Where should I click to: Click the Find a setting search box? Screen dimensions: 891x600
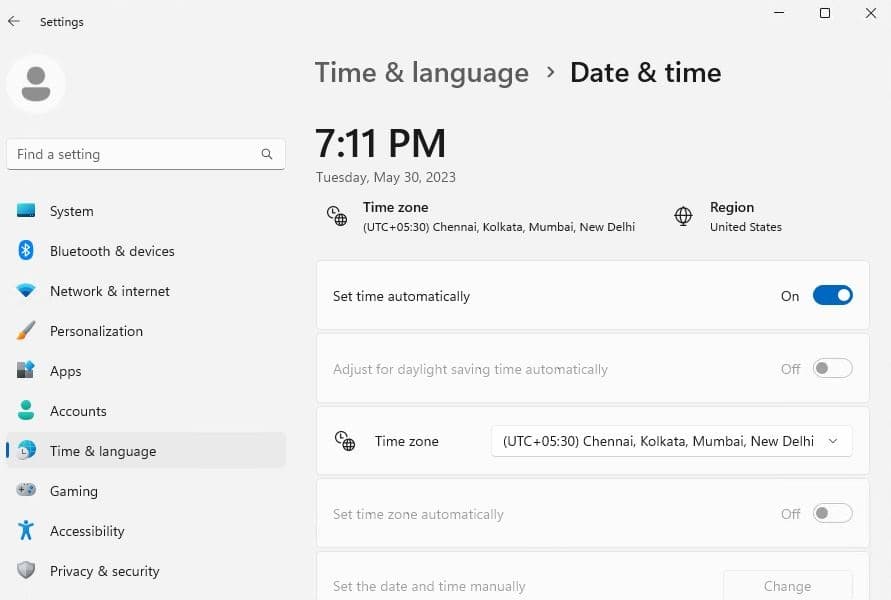click(135, 154)
